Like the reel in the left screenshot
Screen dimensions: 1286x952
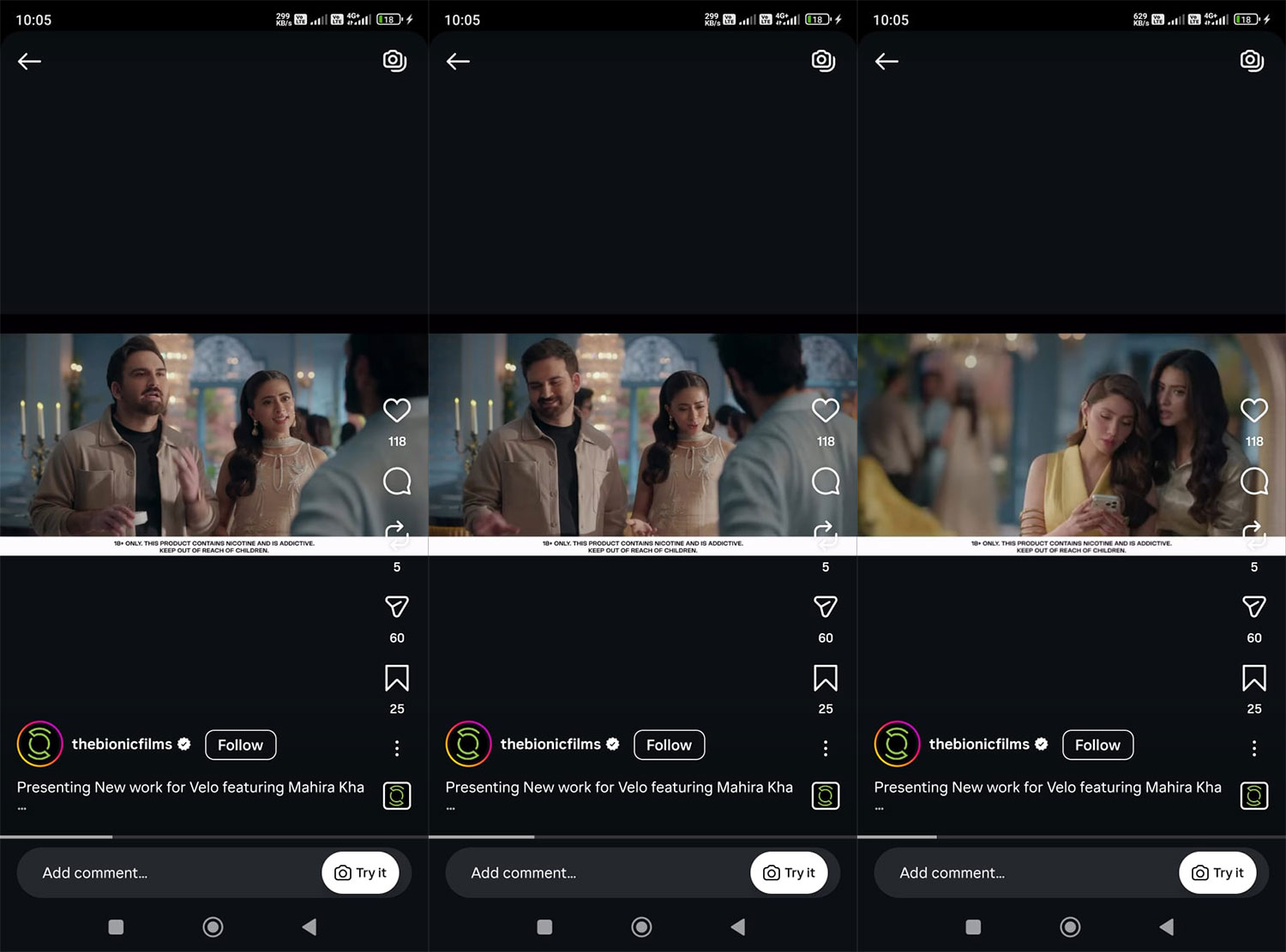pyautogui.click(x=396, y=410)
